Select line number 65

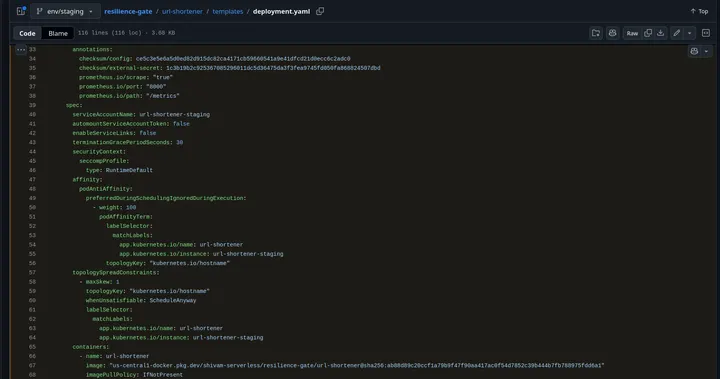coord(32,347)
